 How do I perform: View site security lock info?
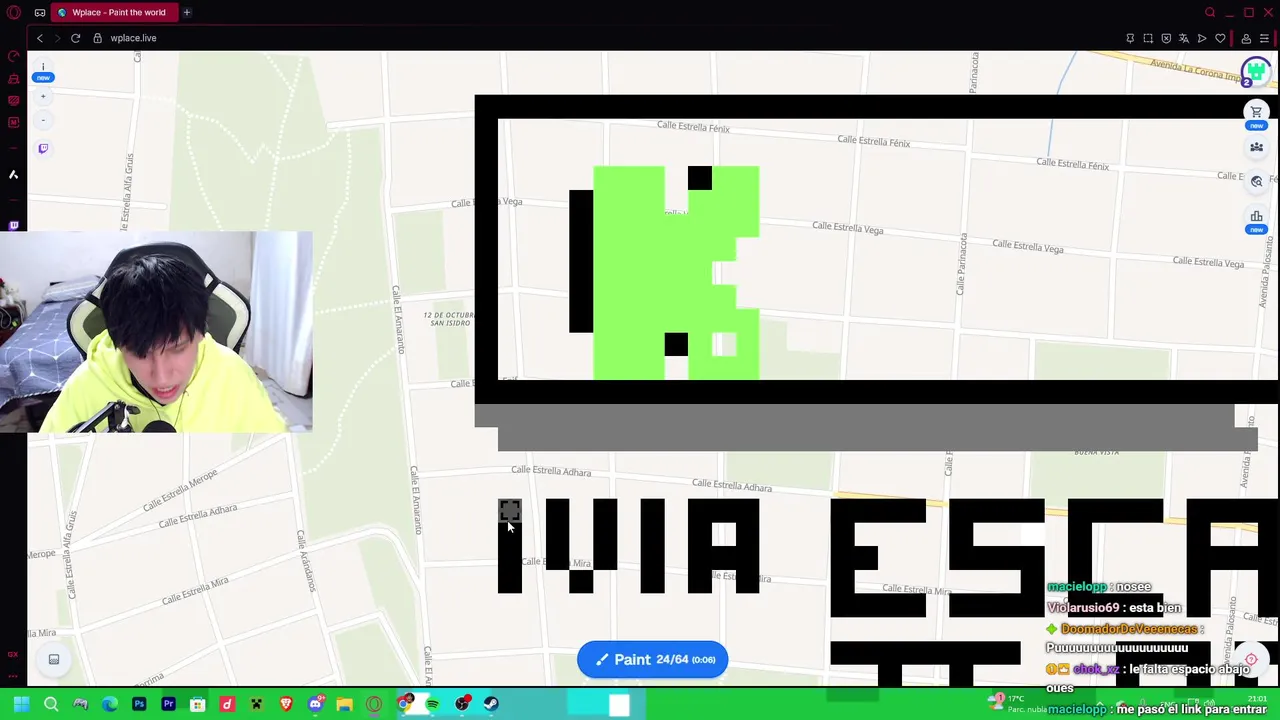[97, 38]
